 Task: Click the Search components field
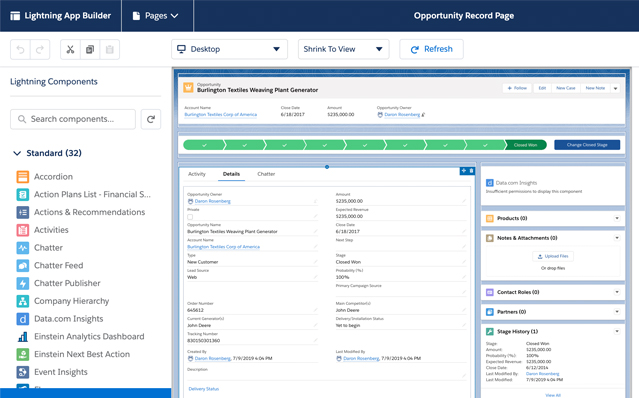(73, 119)
